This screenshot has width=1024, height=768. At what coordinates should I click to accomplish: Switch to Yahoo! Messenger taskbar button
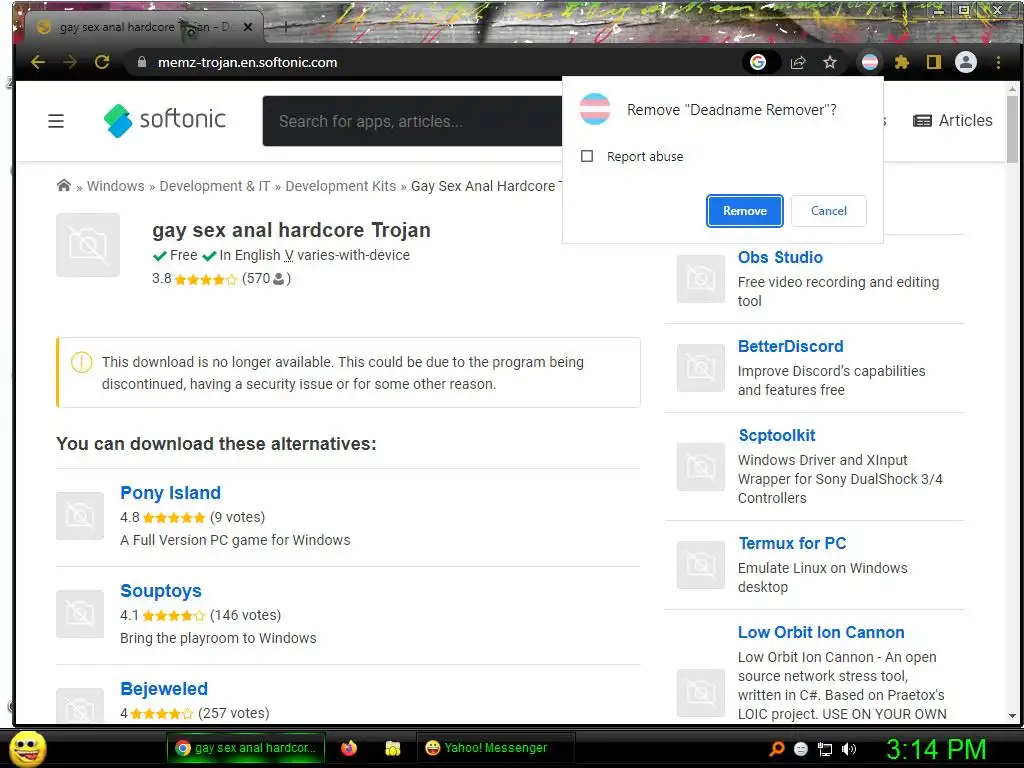[x=495, y=748]
